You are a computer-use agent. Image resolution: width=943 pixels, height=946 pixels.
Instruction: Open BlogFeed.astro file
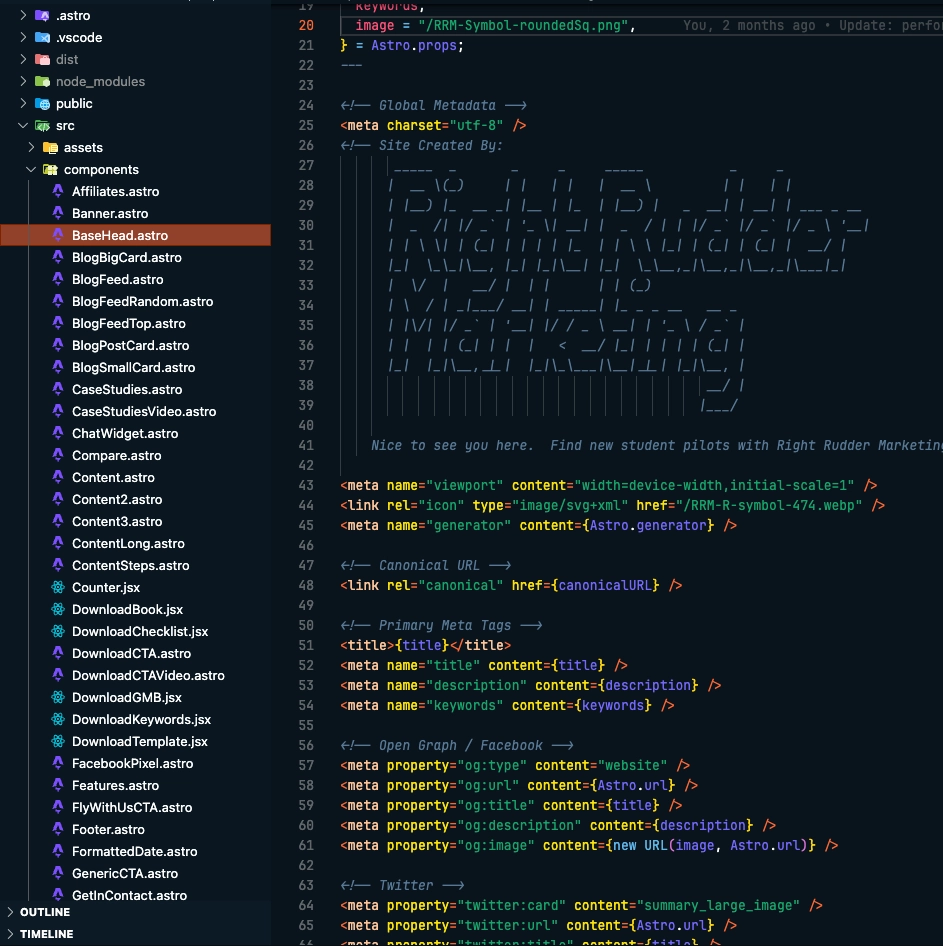118,279
